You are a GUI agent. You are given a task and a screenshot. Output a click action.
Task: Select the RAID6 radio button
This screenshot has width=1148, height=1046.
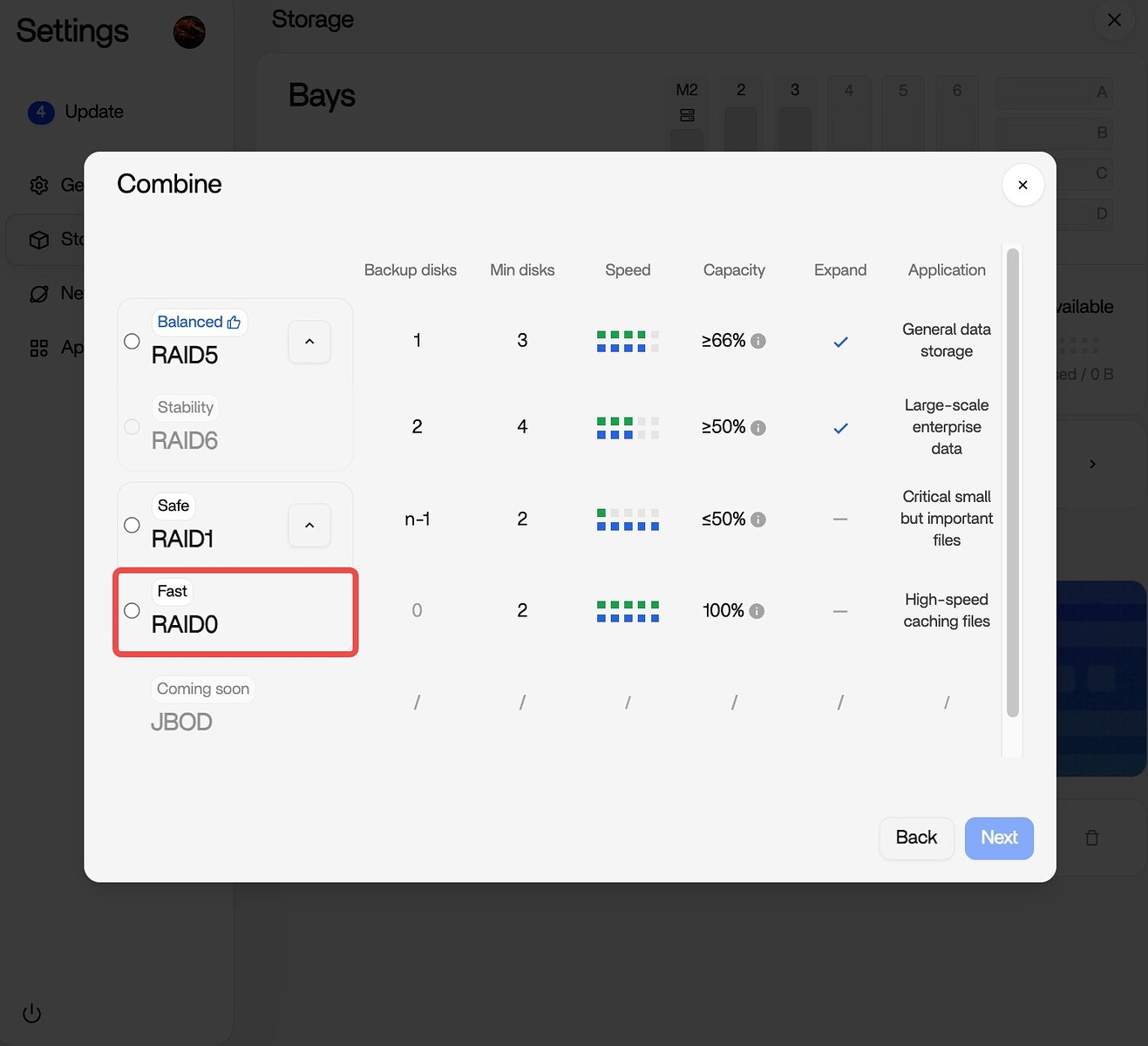pos(132,426)
